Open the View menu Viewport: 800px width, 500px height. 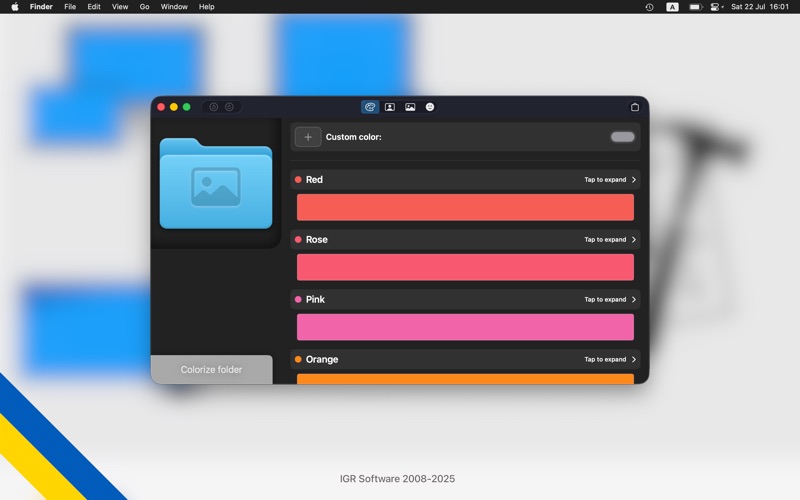tap(120, 7)
